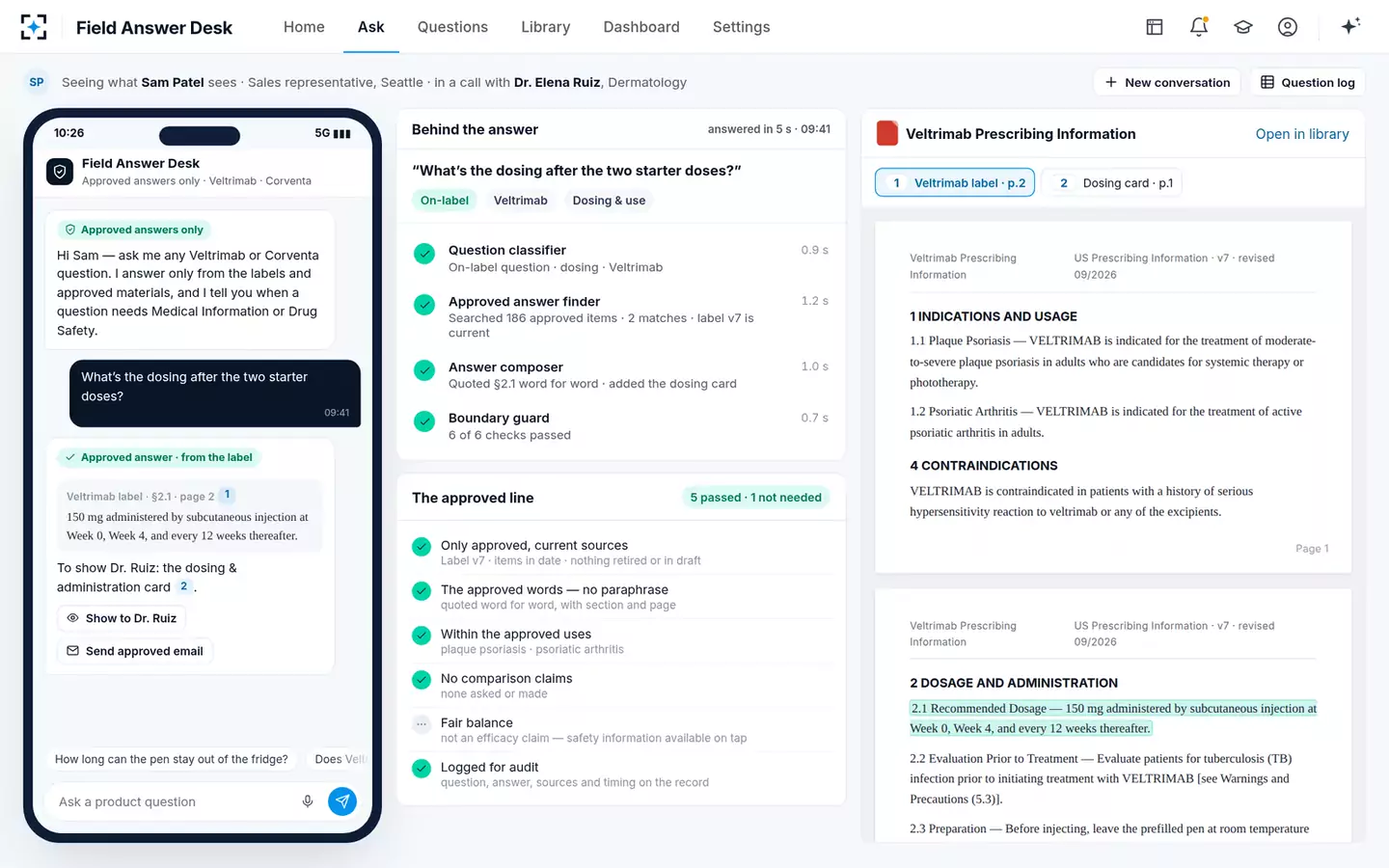Open the user account profile icon
This screenshot has width=1389, height=868.
1288,27
